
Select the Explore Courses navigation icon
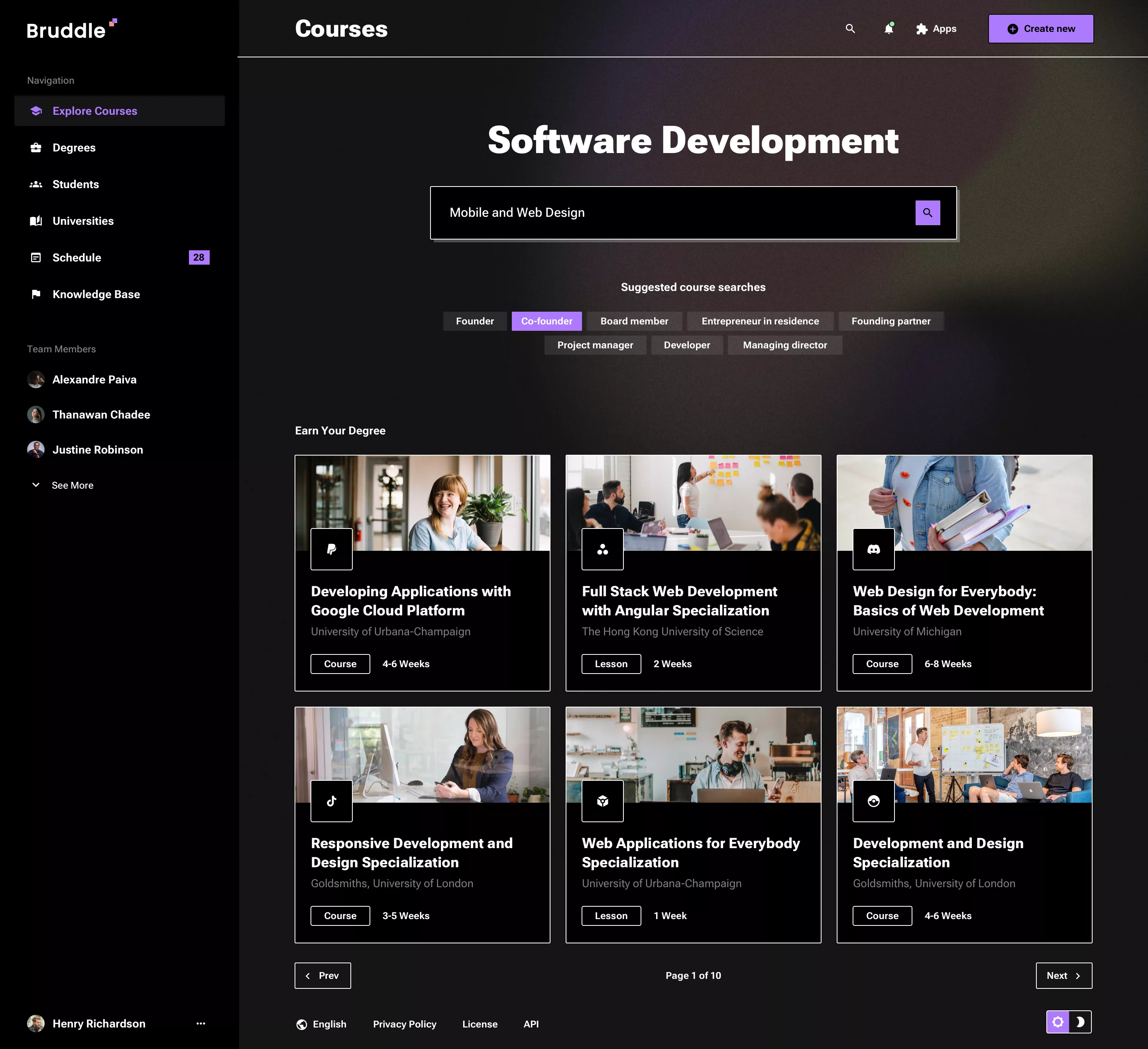pyautogui.click(x=36, y=110)
